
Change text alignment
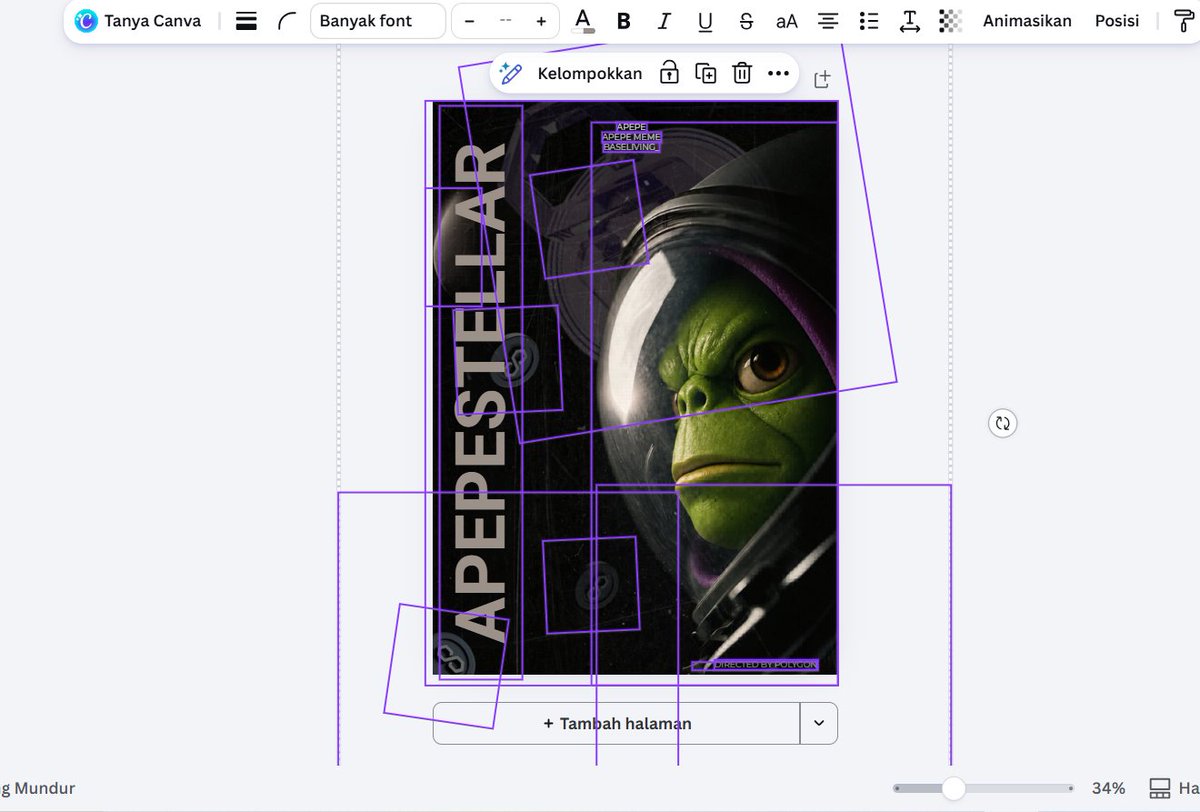(x=828, y=21)
